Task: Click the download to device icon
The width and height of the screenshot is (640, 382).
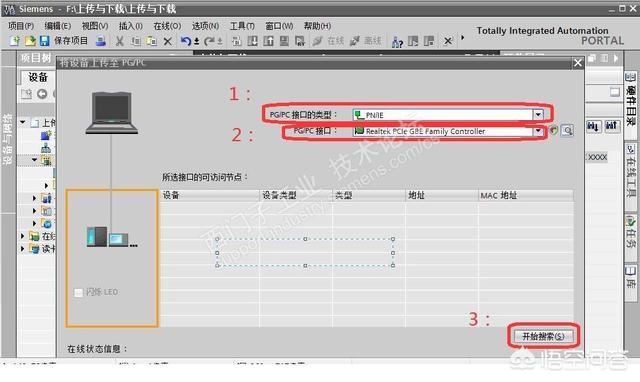Action: point(253,41)
